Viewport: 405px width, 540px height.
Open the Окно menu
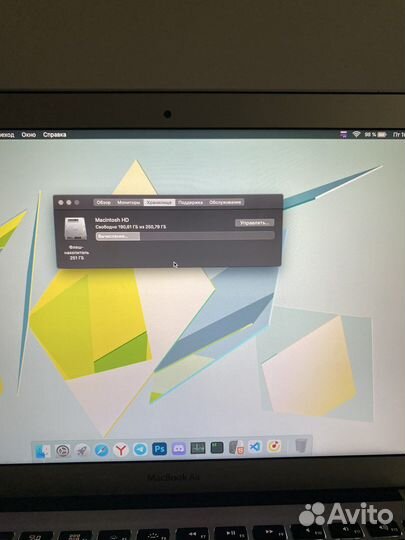[29, 135]
